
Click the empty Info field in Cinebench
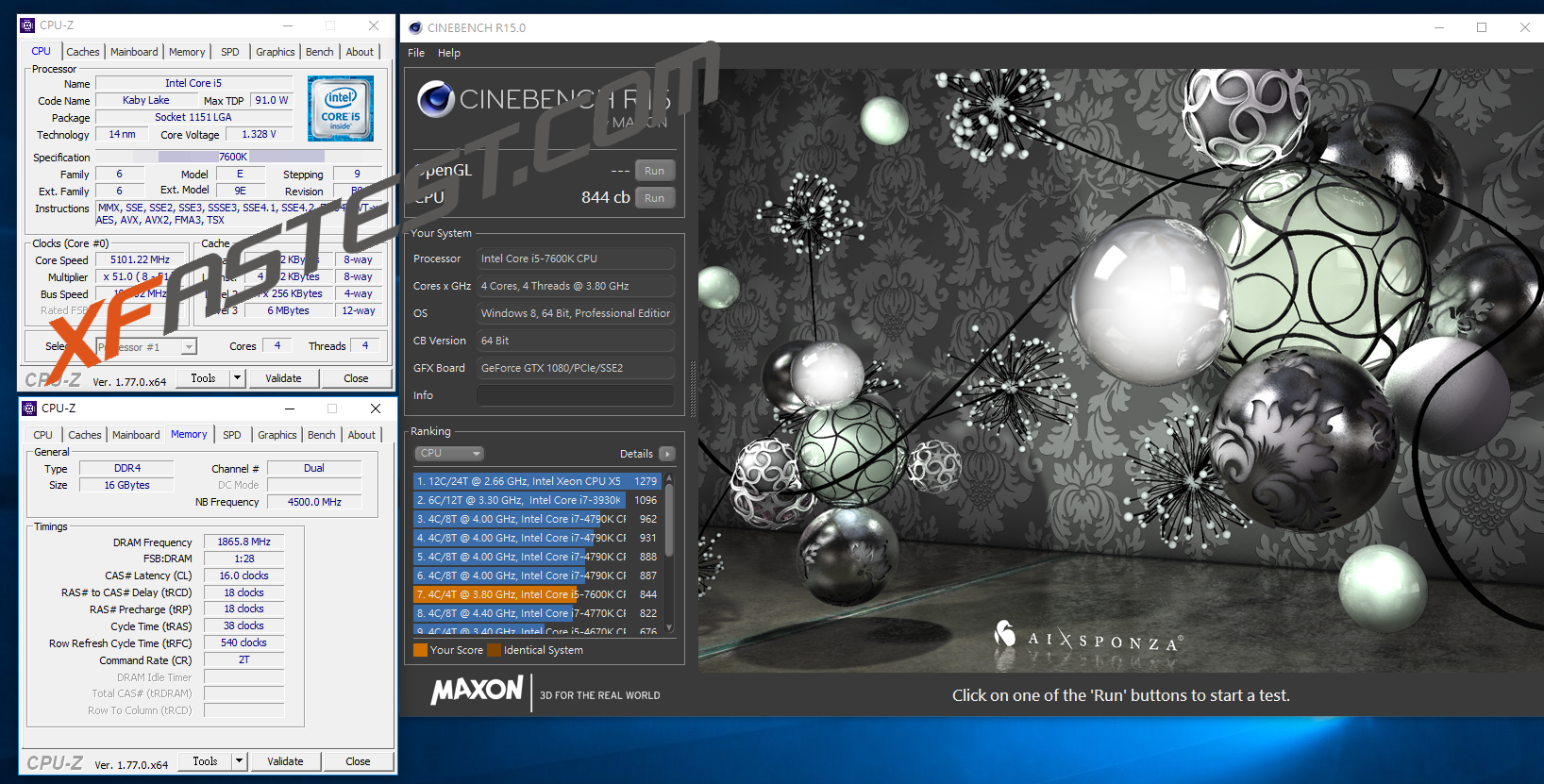[x=576, y=395]
